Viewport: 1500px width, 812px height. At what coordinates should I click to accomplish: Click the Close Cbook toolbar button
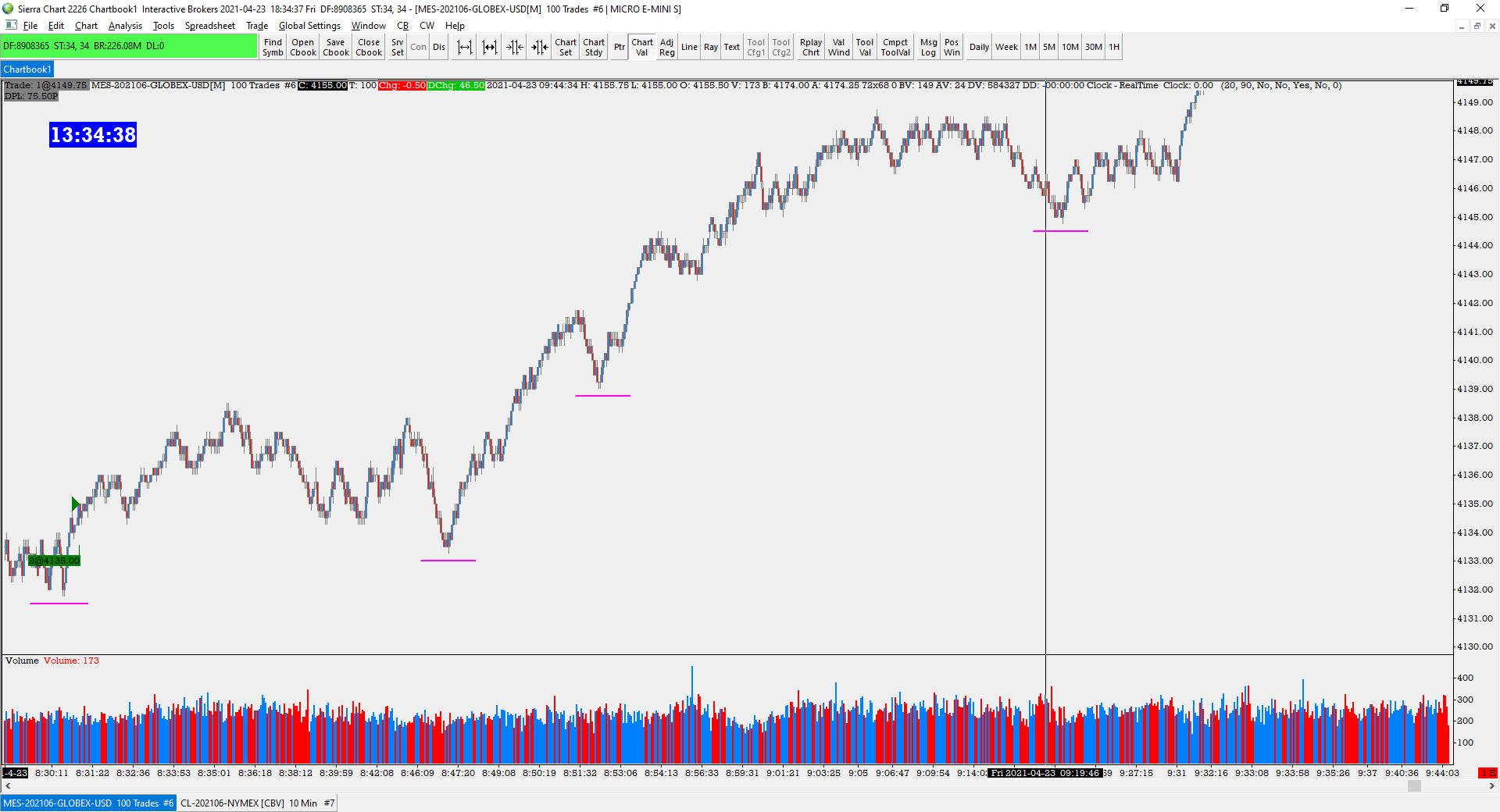[369, 48]
